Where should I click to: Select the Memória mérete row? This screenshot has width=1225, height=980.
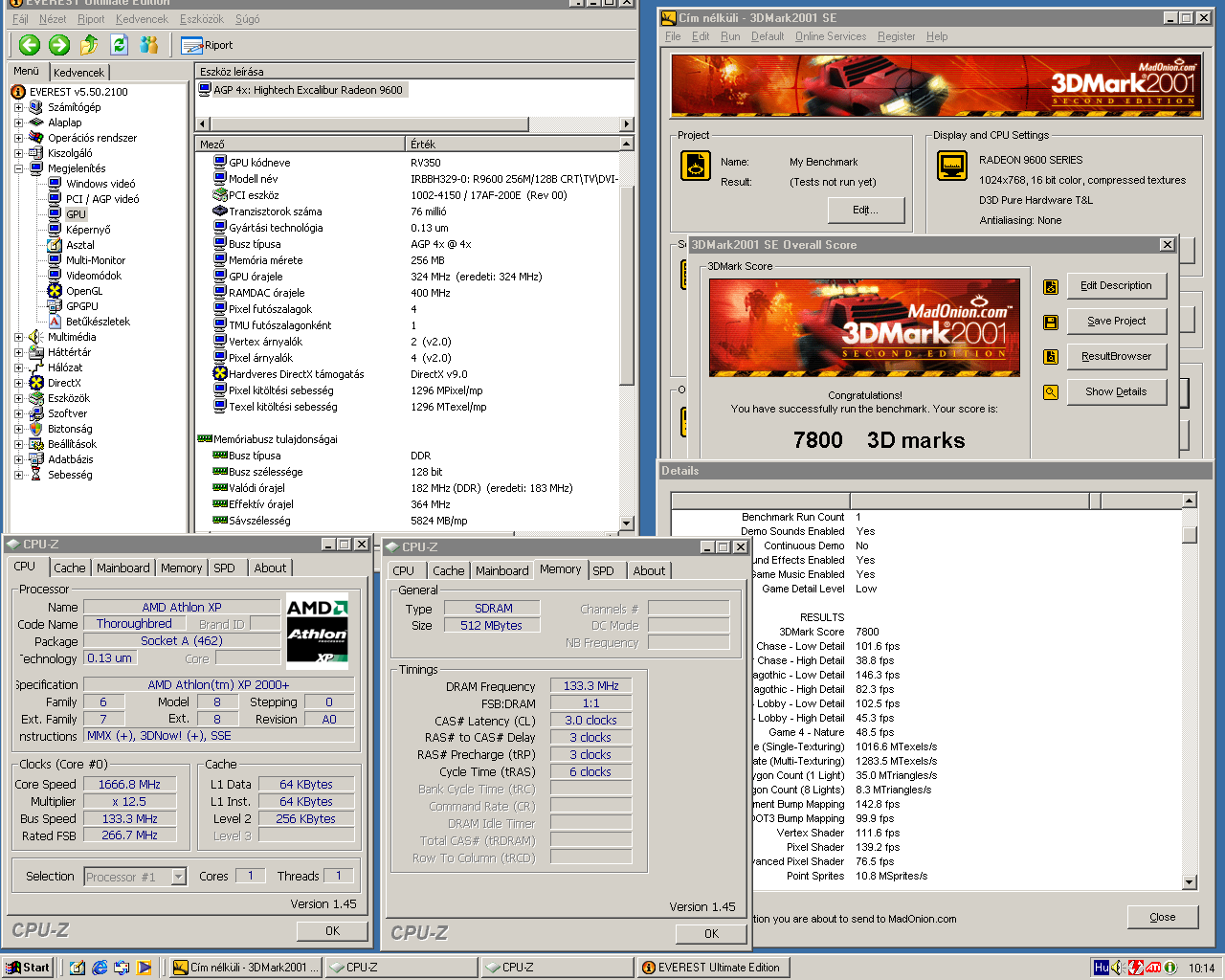pyautogui.click(x=408, y=260)
